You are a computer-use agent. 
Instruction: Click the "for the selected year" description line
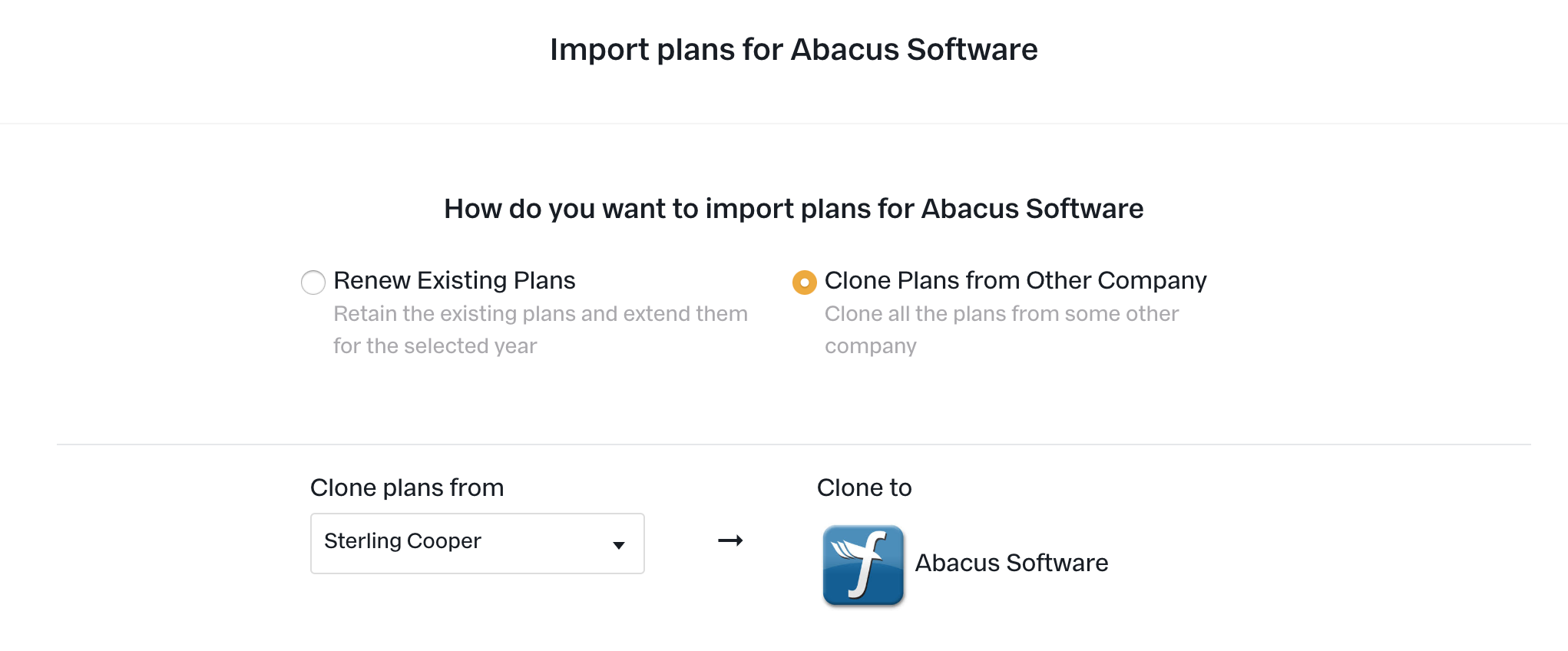(435, 346)
